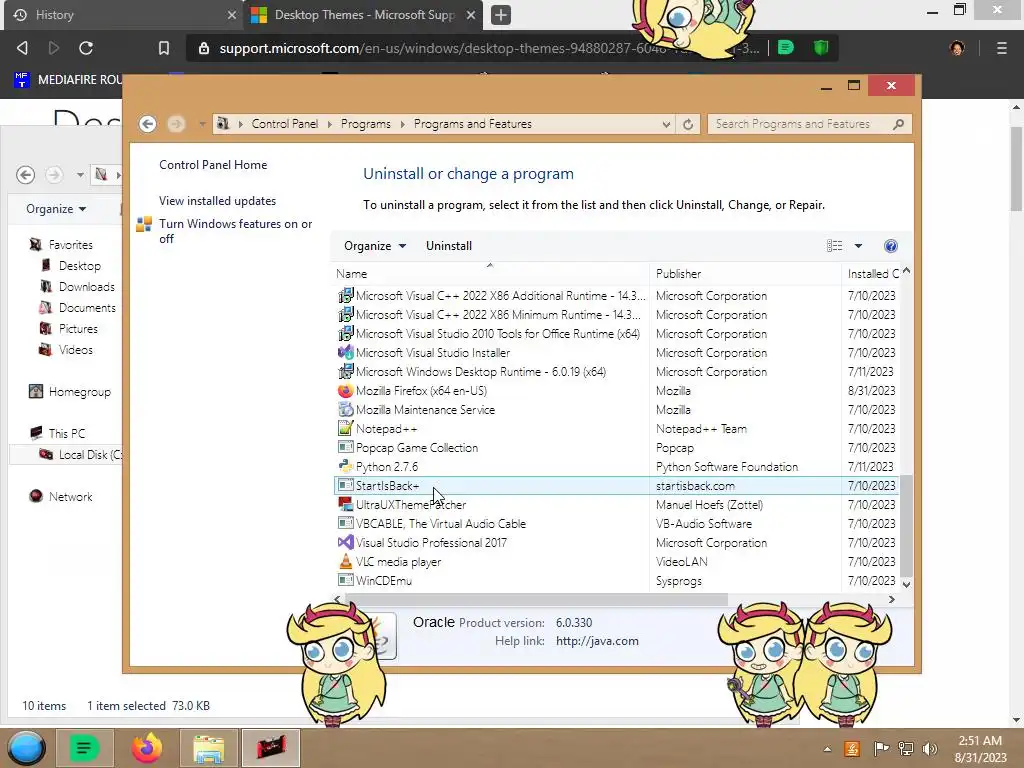The height and width of the screenshot is (768, 1024).
Task: Open recent locations dropdown arrow
Action: (x=202, y=124)
